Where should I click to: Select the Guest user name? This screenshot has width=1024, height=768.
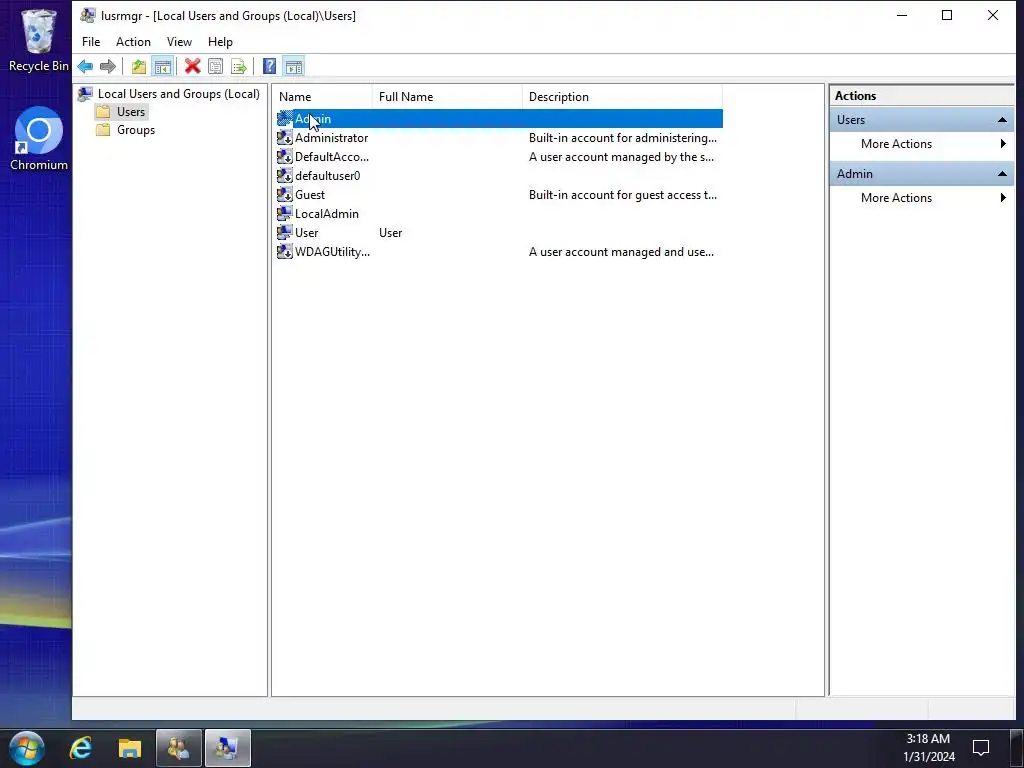coord(310,195)
